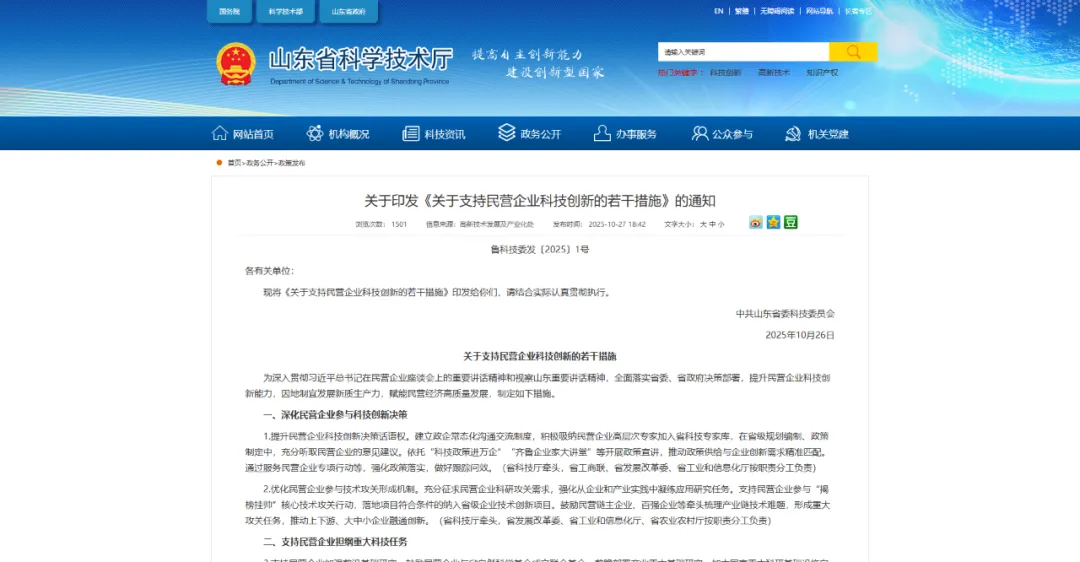The width and height of the screenshot is (1080, 562).
Task: Click the person icon beside 办事服务
Action: pos(602,133)
